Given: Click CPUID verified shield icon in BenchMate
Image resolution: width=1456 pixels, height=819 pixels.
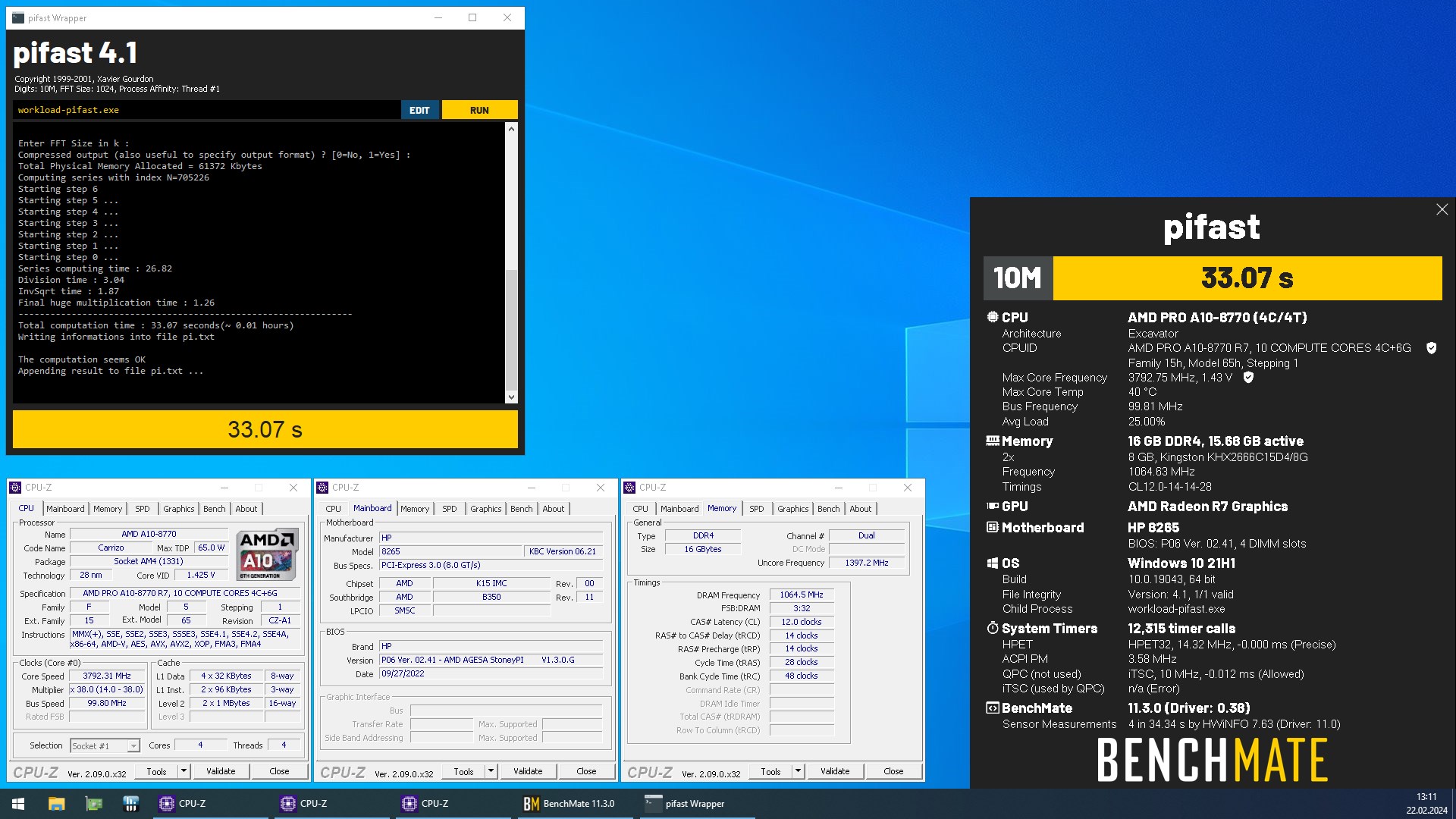Looking at the screenshot, I should (x=1431, y=348).
